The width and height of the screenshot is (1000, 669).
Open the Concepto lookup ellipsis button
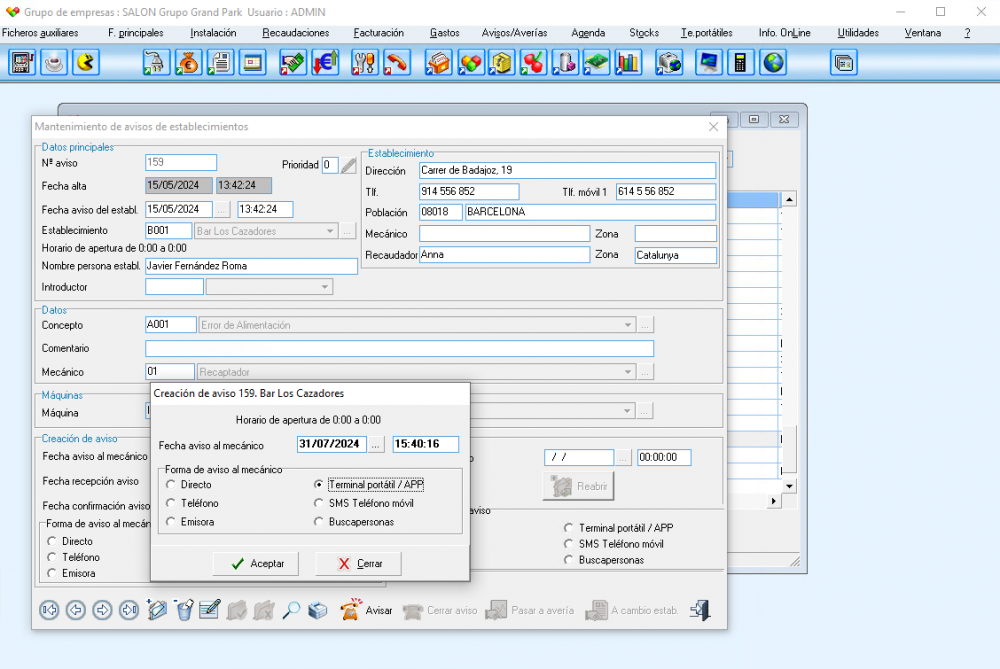tap(645, 325)
